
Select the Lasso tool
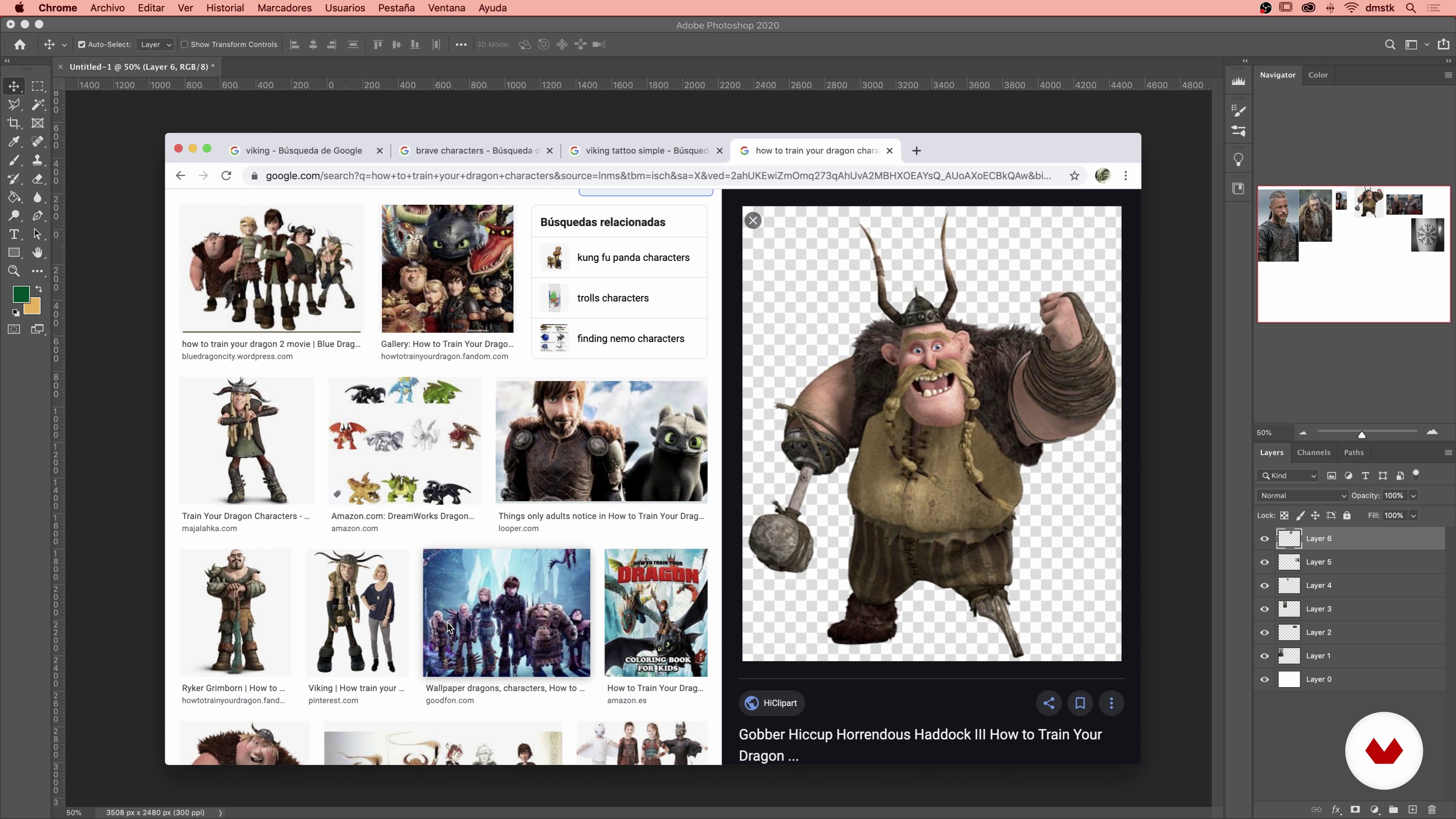tap(14, 105)
